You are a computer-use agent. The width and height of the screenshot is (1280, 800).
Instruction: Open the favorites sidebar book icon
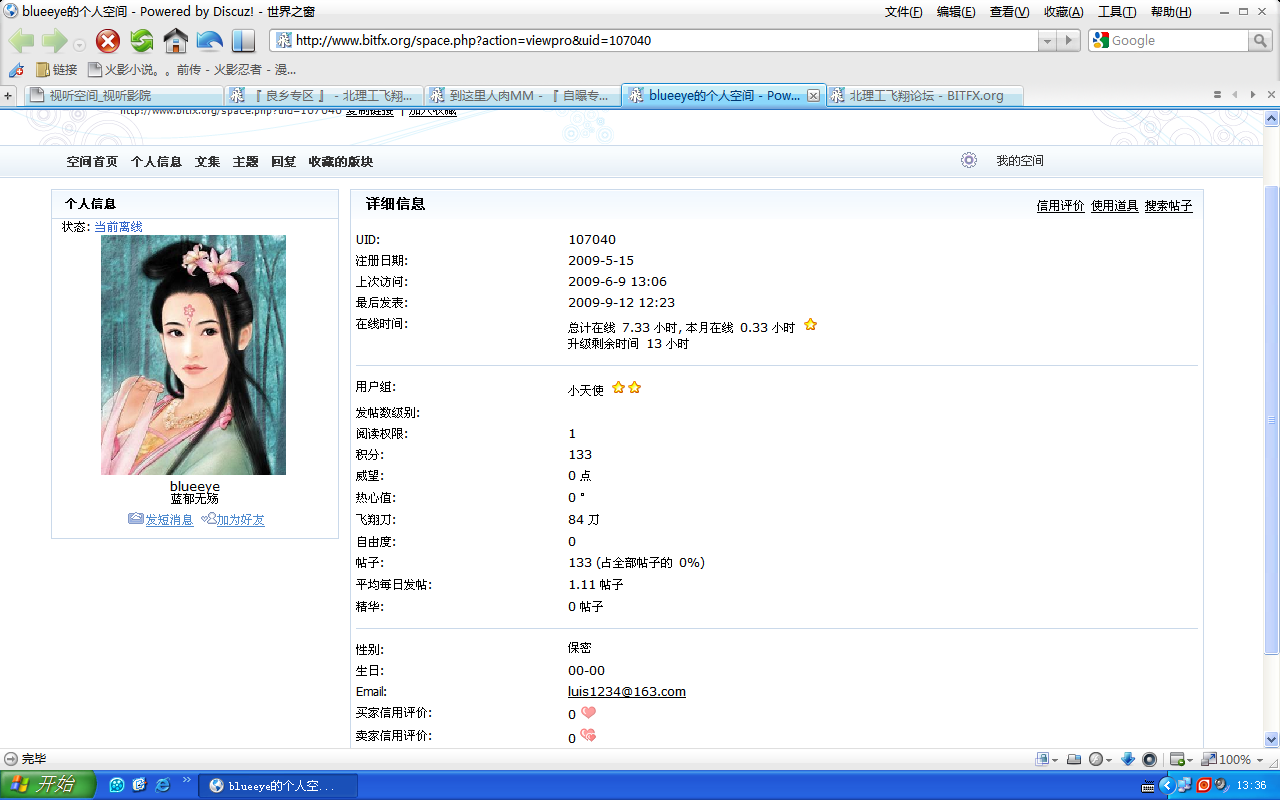pos(243,41)
